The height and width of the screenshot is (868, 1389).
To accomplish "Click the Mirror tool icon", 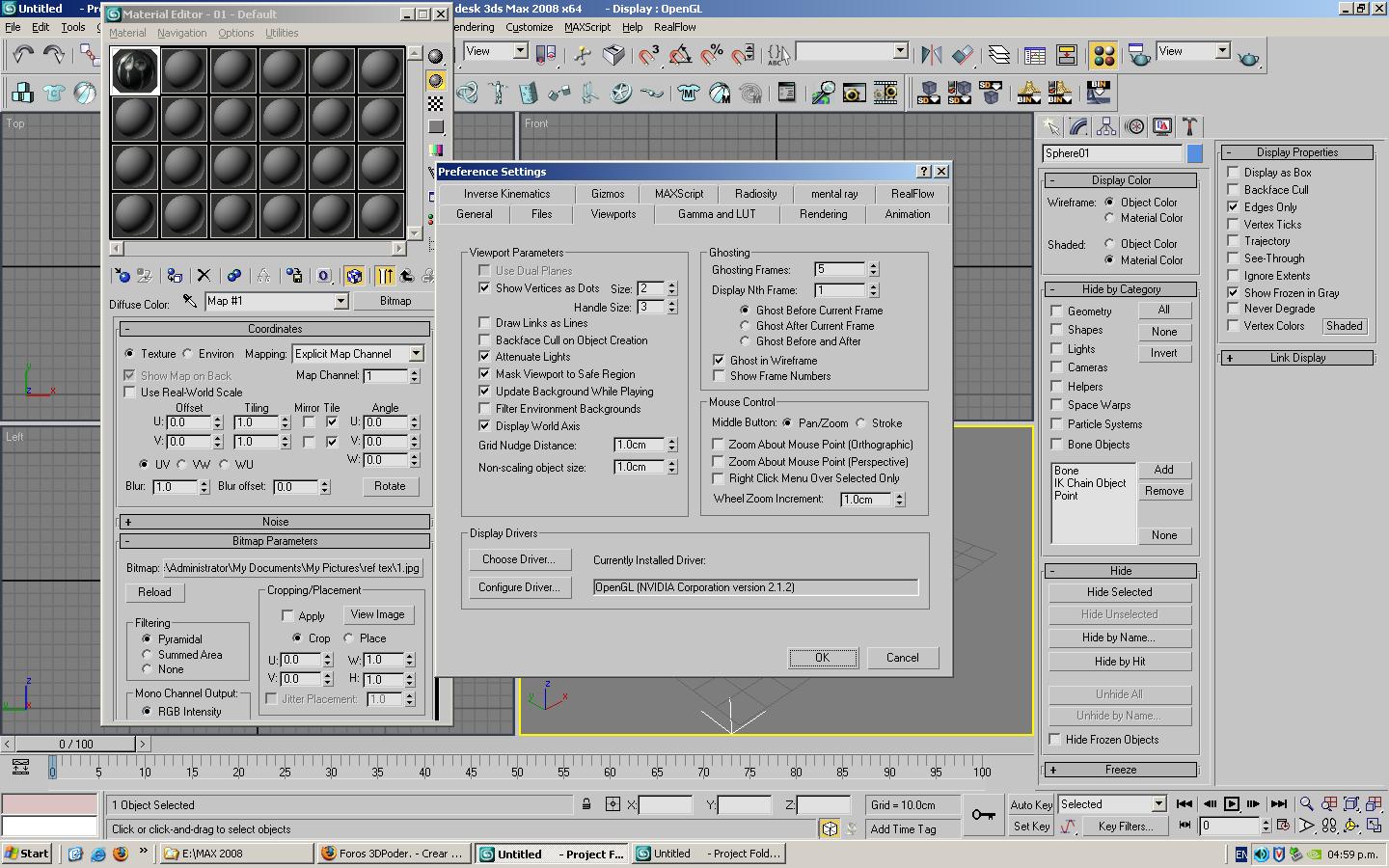I will pos(931,56).
